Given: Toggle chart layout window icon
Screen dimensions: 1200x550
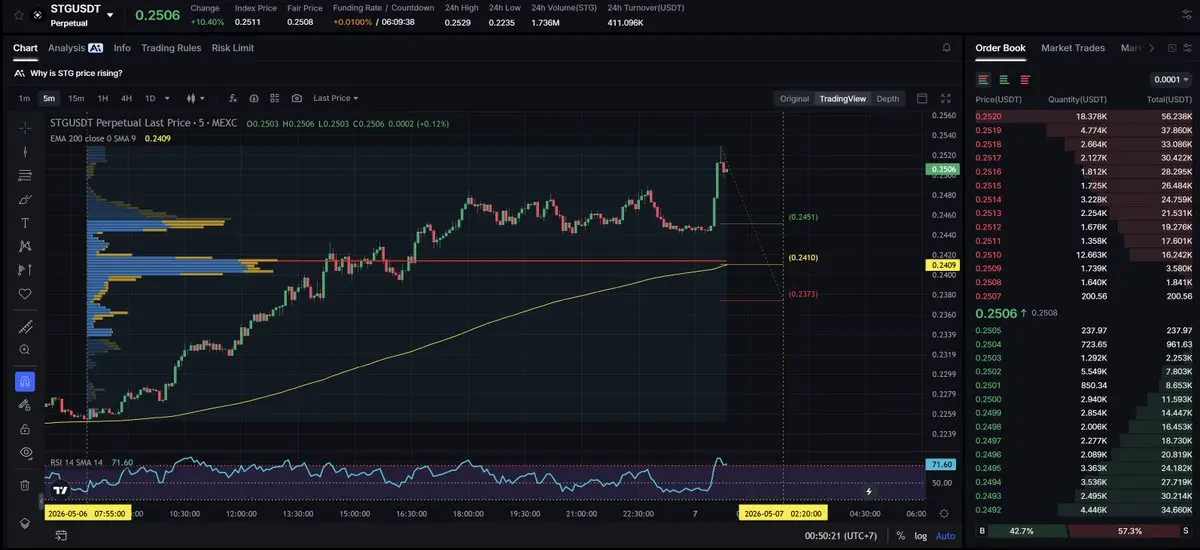Looking at the screenshot, I should point(922,98).
